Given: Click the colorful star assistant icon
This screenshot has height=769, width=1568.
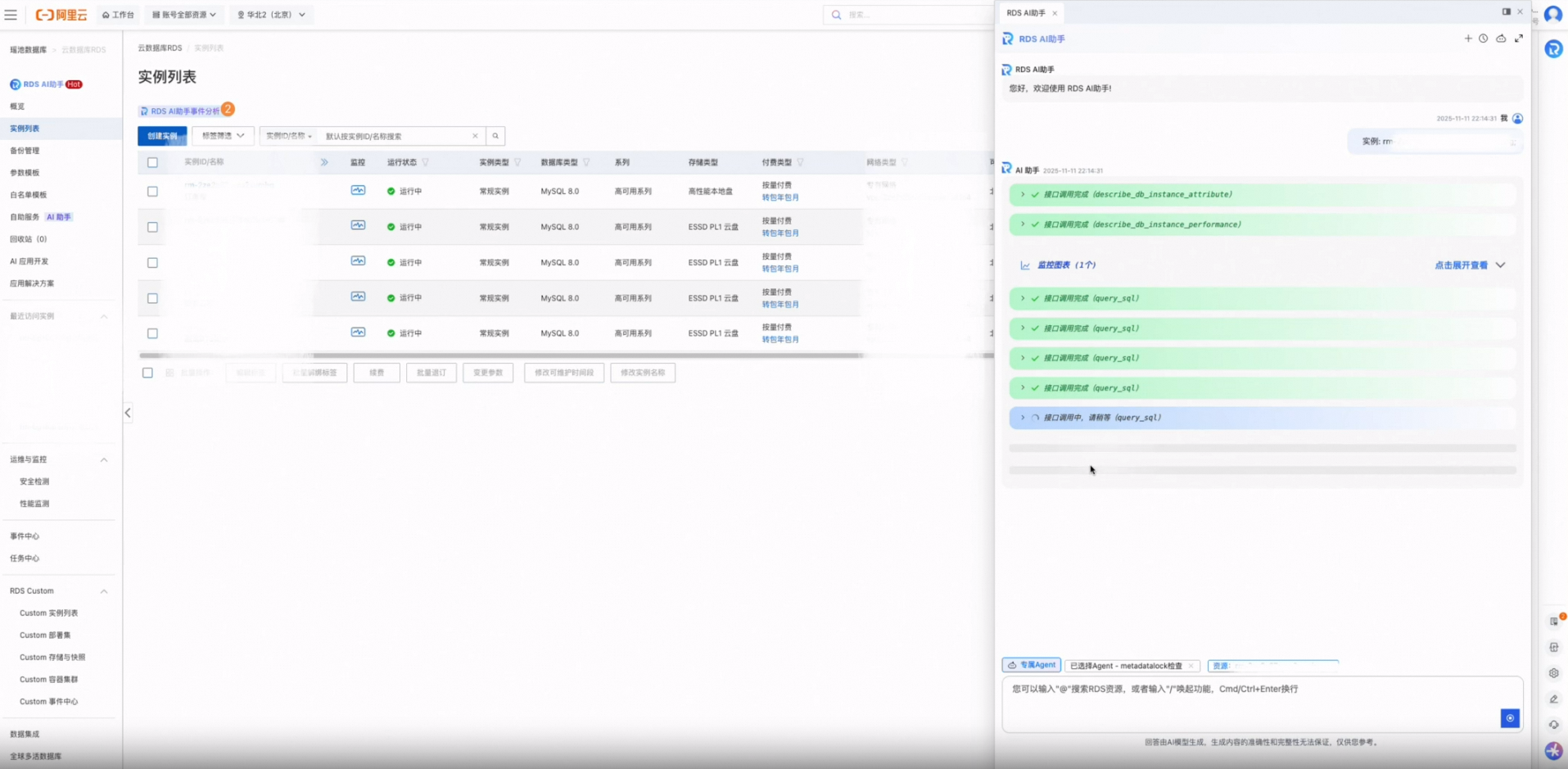Looking at the screenshot, I should pos(1553,751).
